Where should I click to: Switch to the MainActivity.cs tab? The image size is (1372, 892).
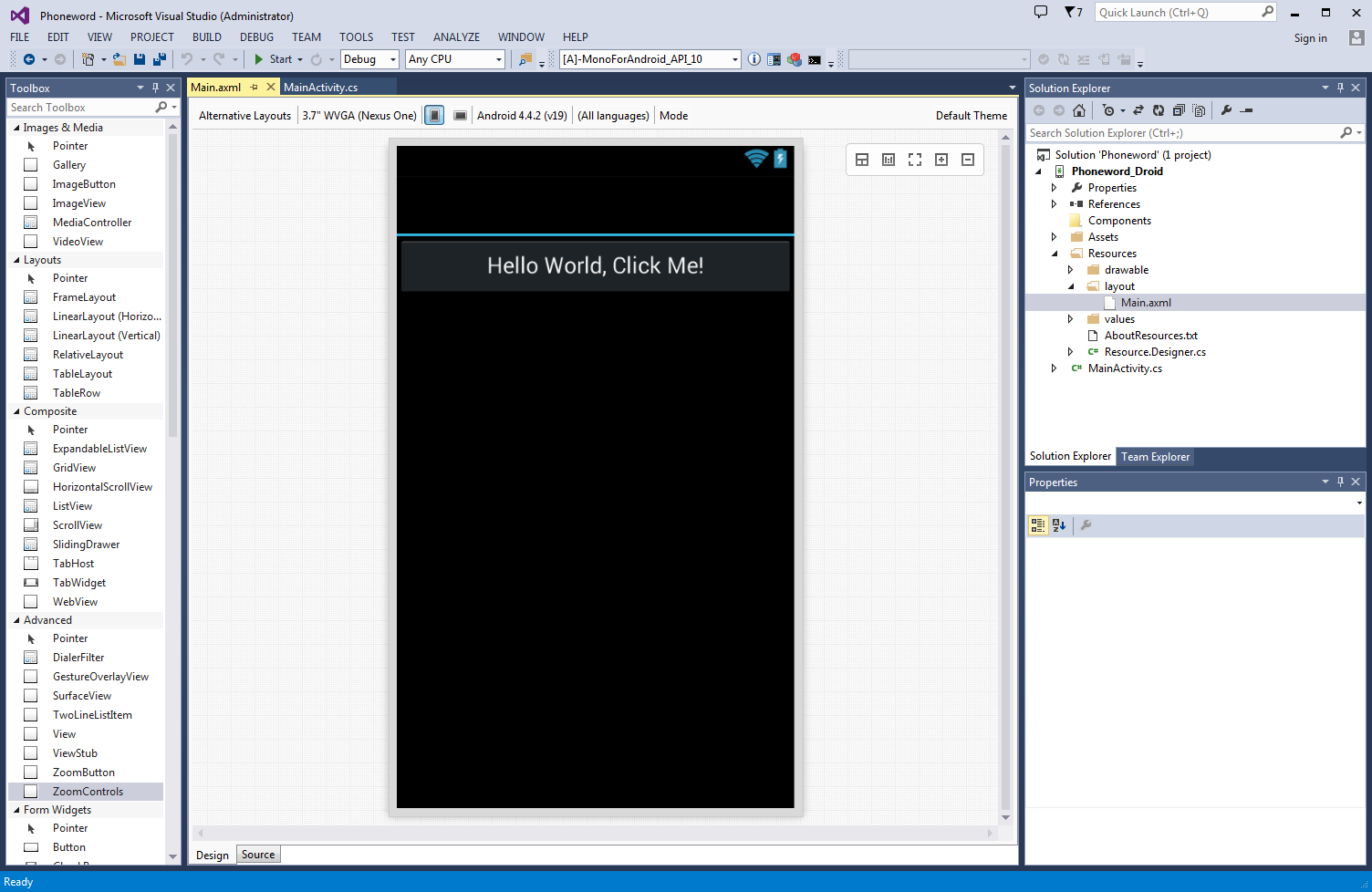(320, 88)
